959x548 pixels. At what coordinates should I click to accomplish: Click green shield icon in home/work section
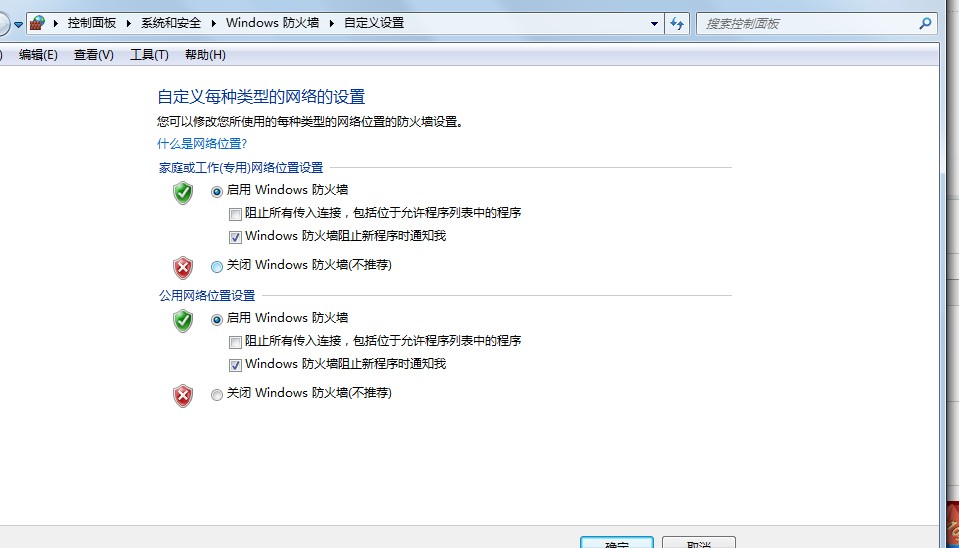[183, 193]
